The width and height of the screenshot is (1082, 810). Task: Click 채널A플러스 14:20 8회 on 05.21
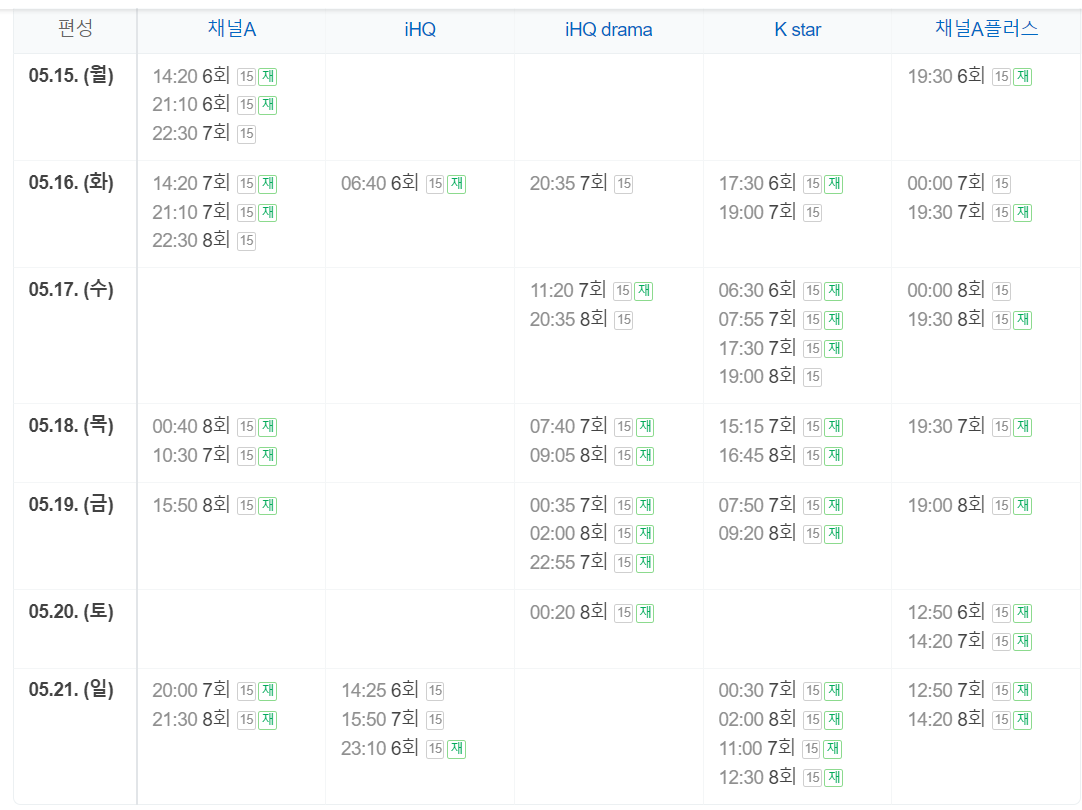click(946, 719)
